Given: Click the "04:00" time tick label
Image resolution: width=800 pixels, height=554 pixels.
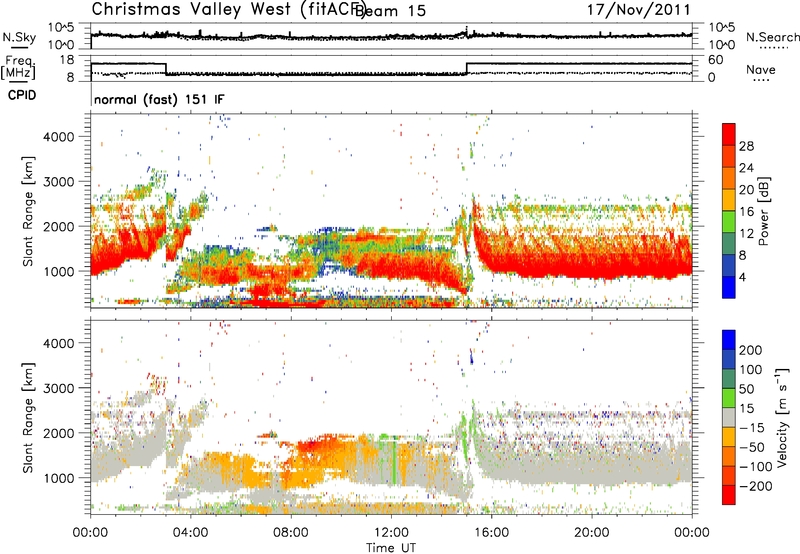Looking at the screenshot, I should [x=191, y=533].
